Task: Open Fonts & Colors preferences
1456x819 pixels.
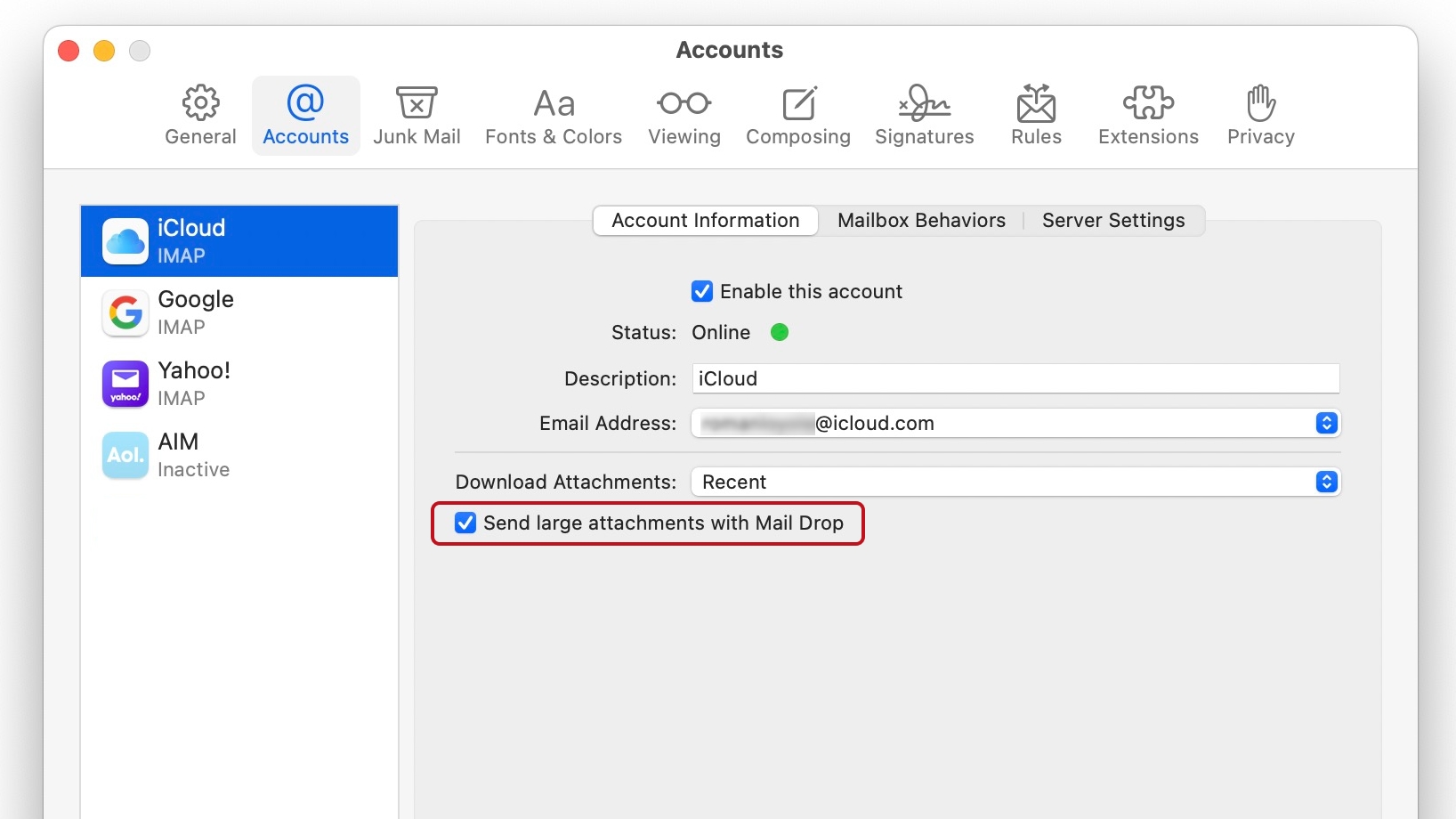Action: pyautogui.click(x=553, y=115)
